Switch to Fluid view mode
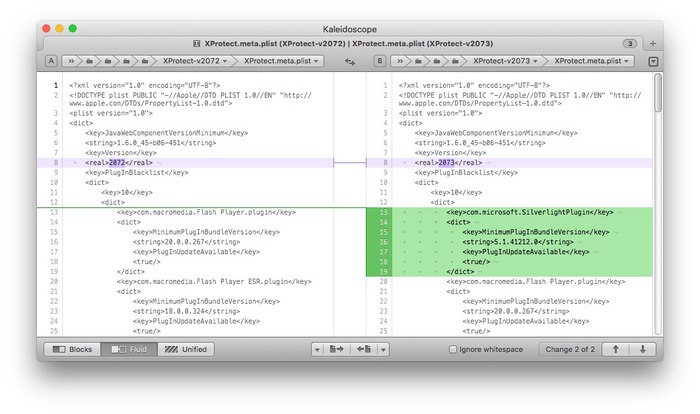The height and width of the screenshot is (414, 700). [129, 349]
